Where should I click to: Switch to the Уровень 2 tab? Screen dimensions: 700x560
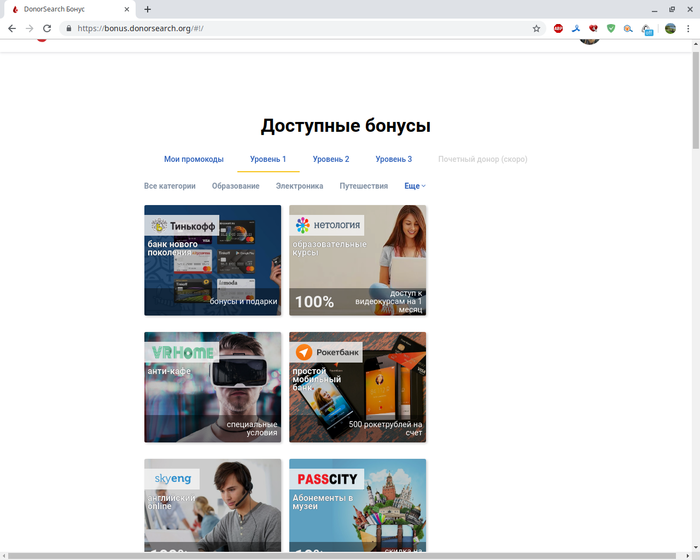[x=331, y=159]
